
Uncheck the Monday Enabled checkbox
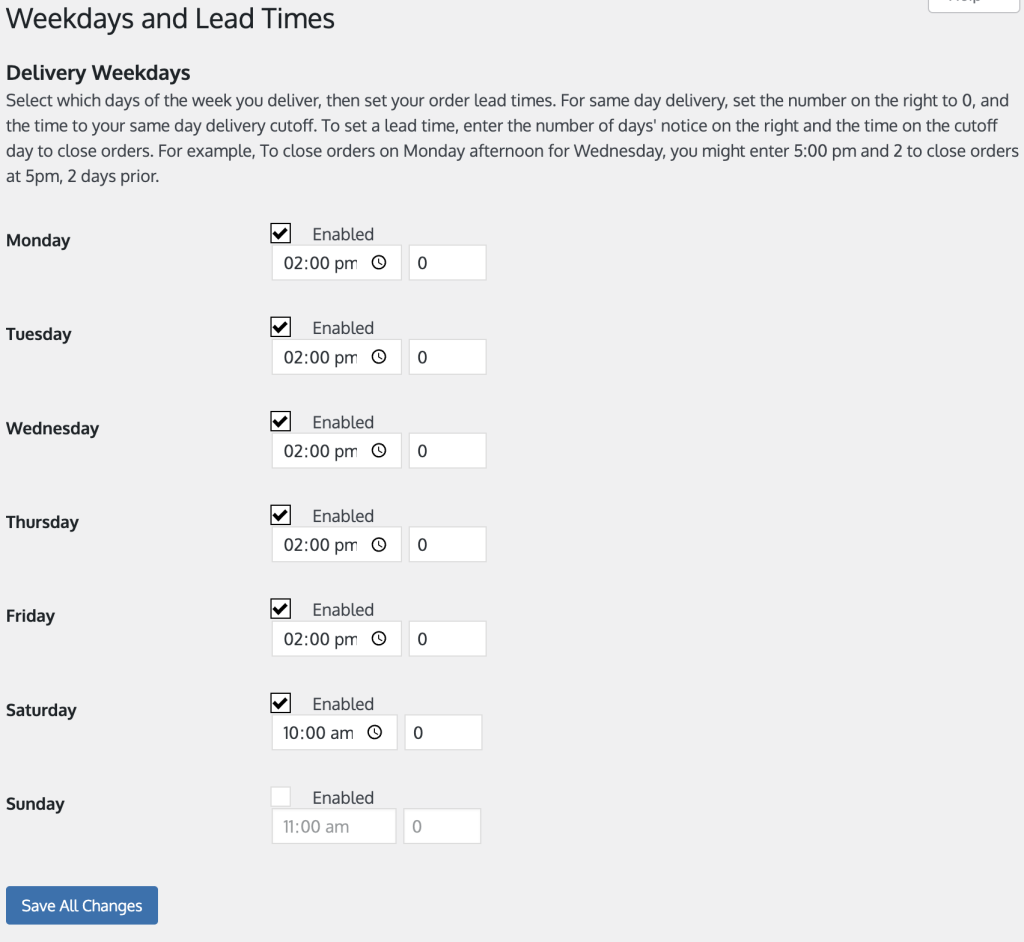coord(281,233)
